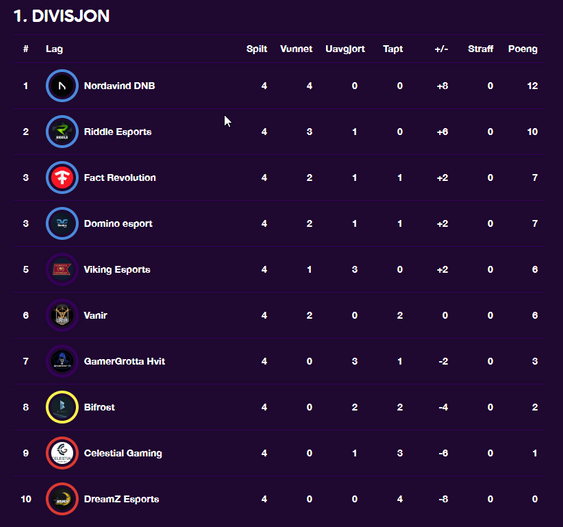Select the DreamZ Esports logo
Viewport: 563px width, 527px height.
click(62, 499)
